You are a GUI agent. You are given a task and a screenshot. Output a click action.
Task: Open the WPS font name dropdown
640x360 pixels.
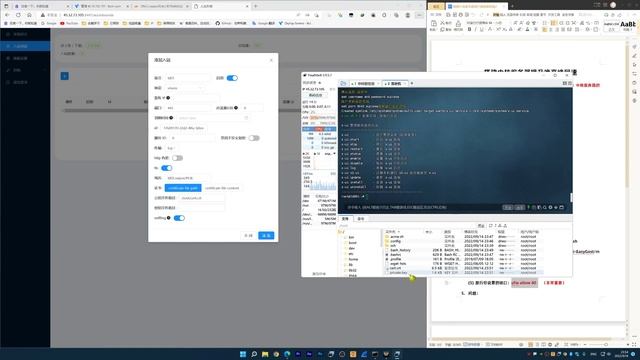point(480,23)
